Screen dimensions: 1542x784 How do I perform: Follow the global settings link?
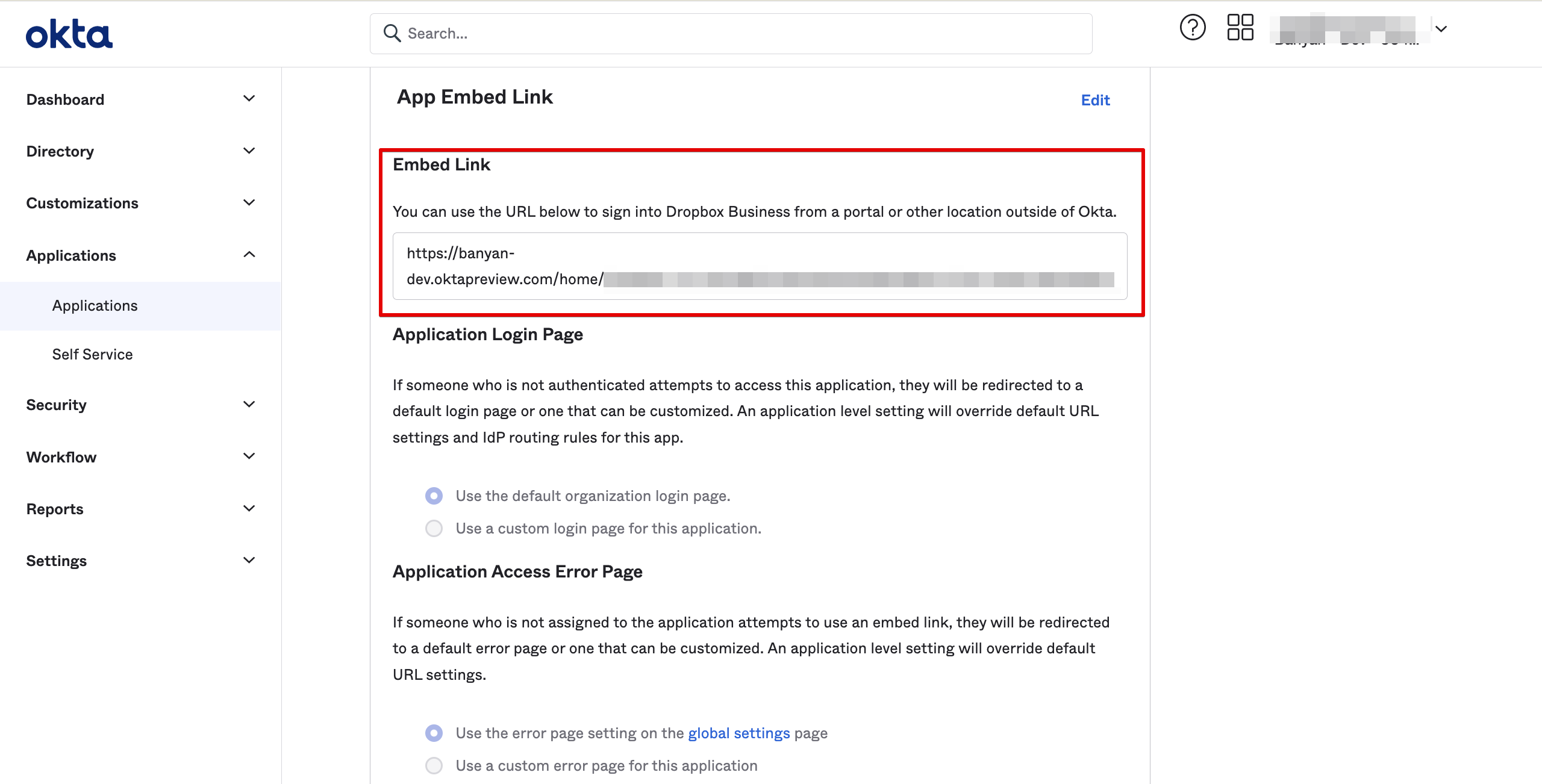point(738,733)
